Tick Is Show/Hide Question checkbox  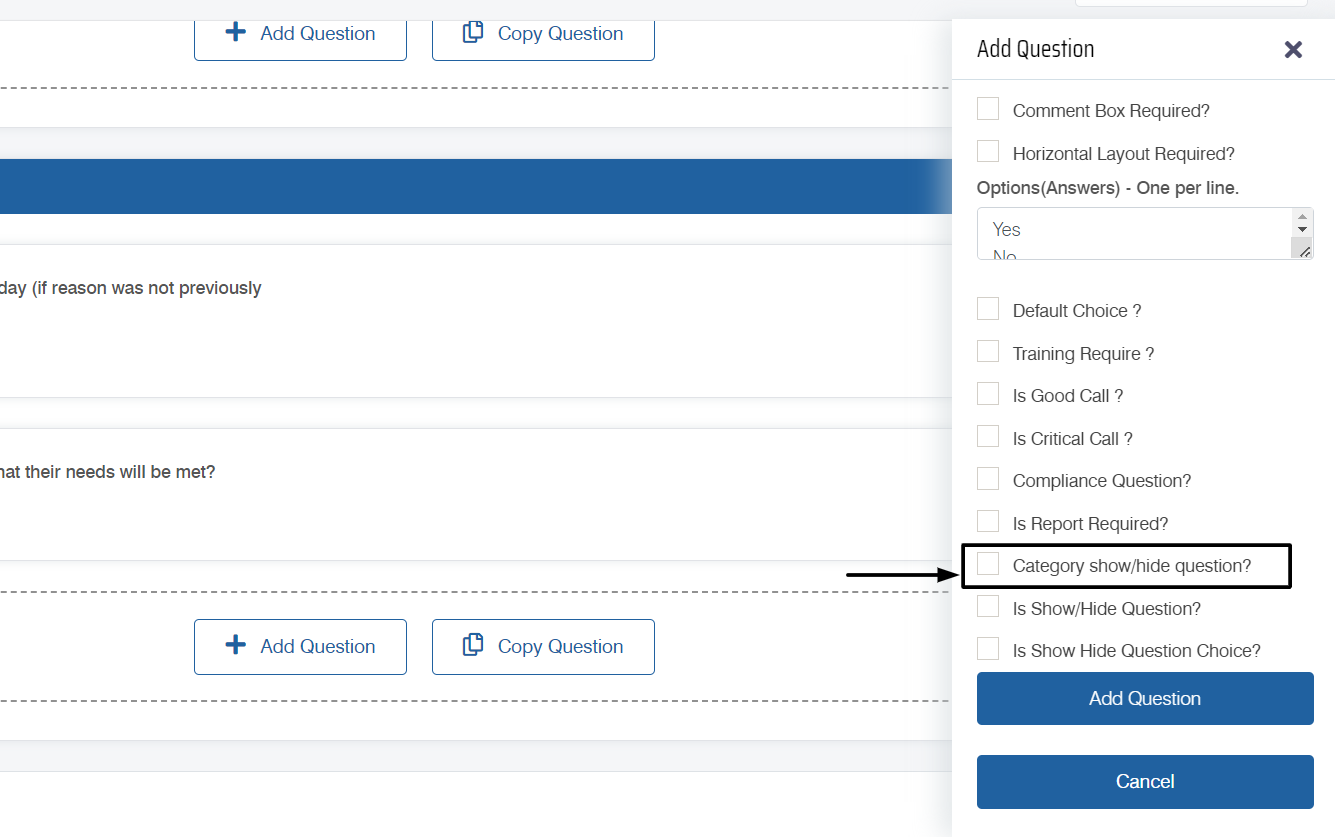pos(988,607)
